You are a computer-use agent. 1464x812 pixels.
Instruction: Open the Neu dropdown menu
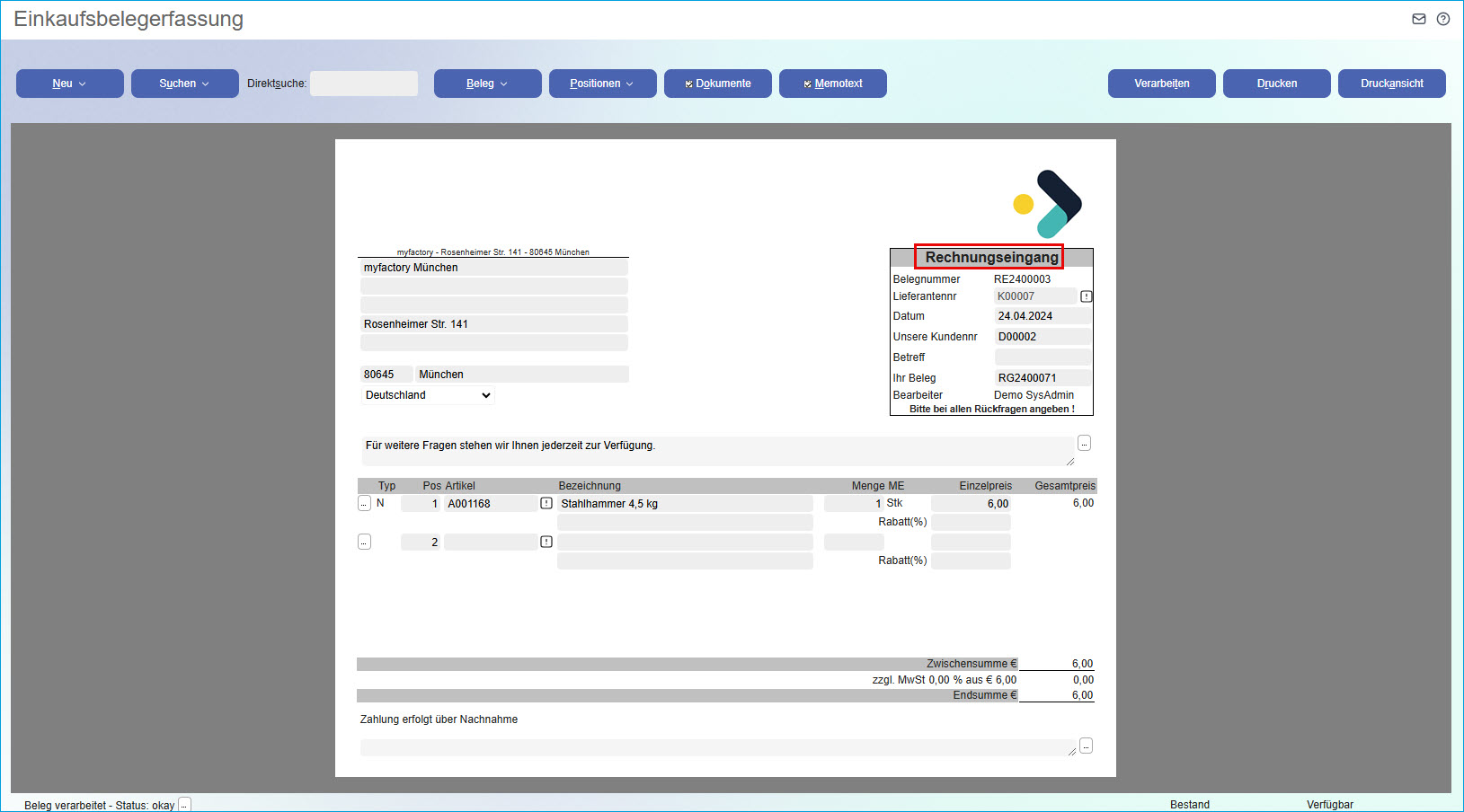[70, 84]
